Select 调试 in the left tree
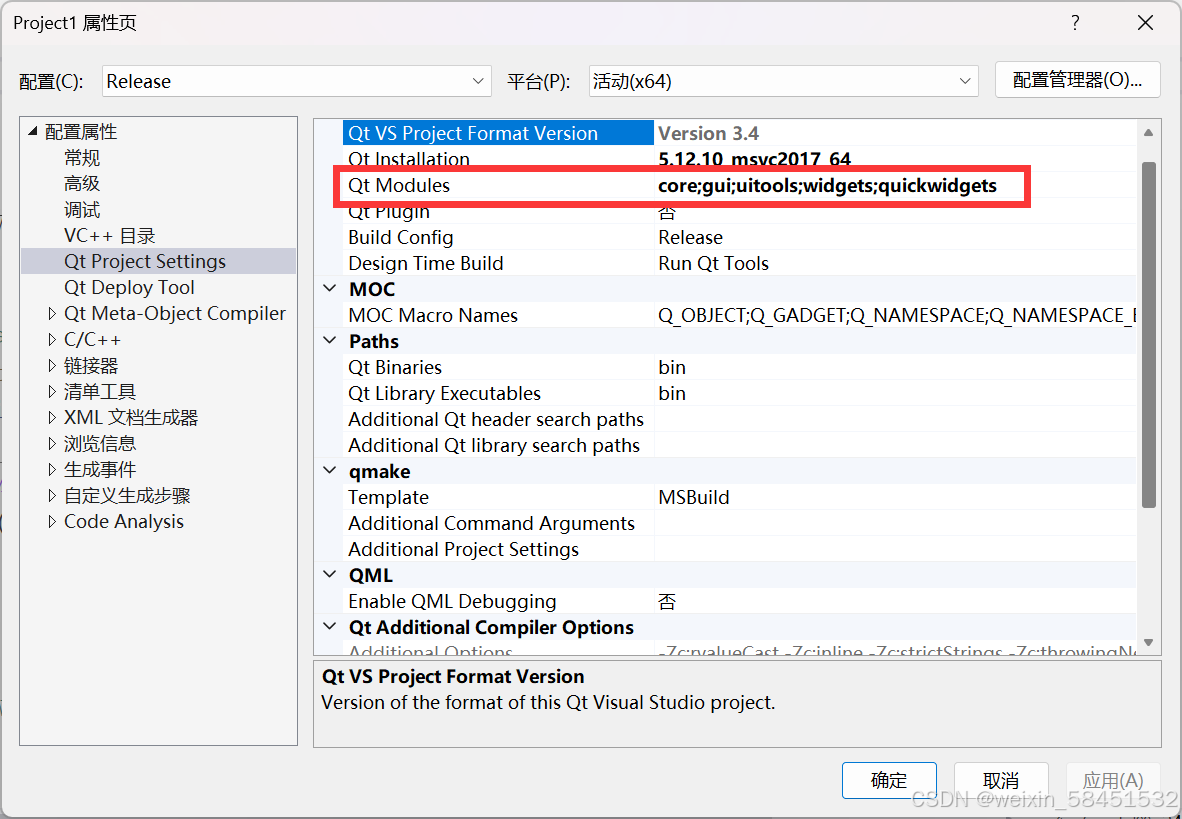Viewport: 1182px width, 819px height. point(82,209)
